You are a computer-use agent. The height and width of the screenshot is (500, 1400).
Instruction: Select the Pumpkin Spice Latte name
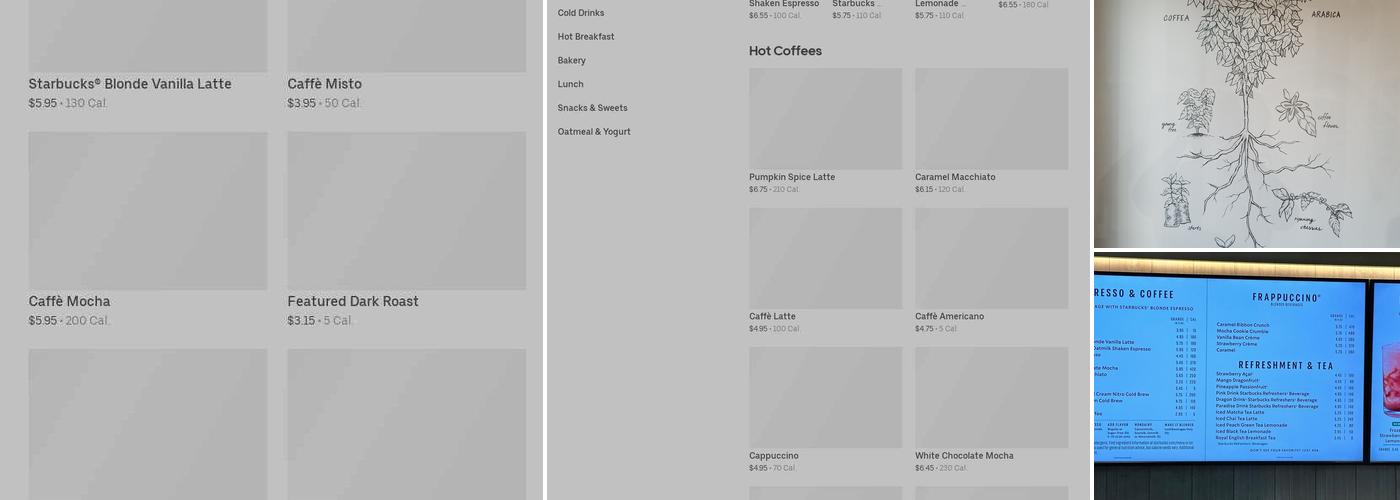(792, 177)
